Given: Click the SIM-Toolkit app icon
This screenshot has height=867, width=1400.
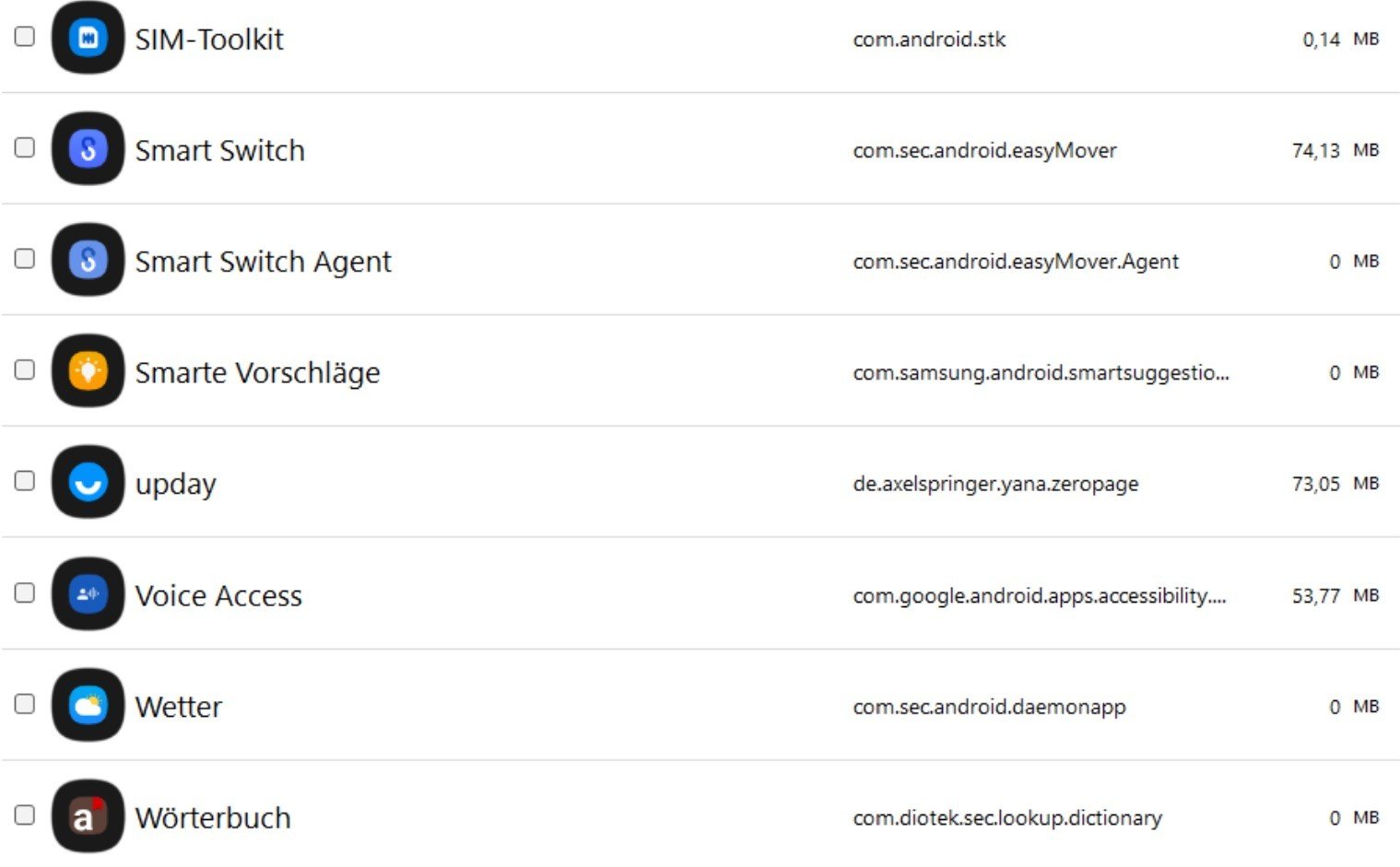Looking at the screenshot, I should (x=88, y=38).
